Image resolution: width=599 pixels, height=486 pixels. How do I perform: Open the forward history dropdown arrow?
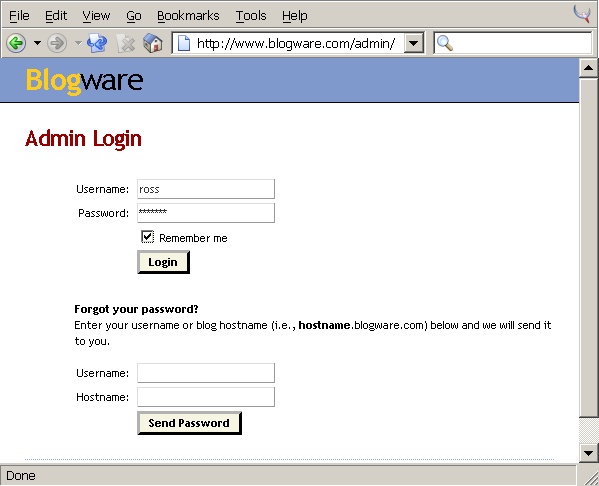(78, 43)
